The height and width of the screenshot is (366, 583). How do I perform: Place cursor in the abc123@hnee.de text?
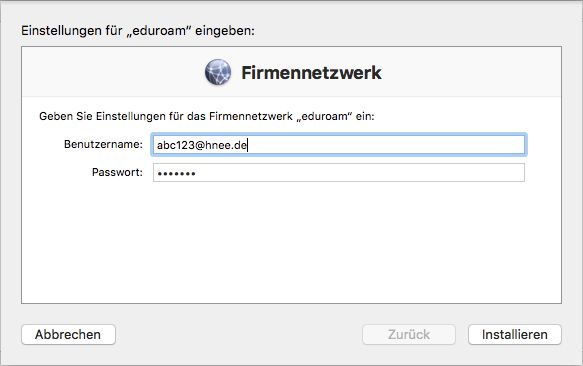(x=202, y=145)
